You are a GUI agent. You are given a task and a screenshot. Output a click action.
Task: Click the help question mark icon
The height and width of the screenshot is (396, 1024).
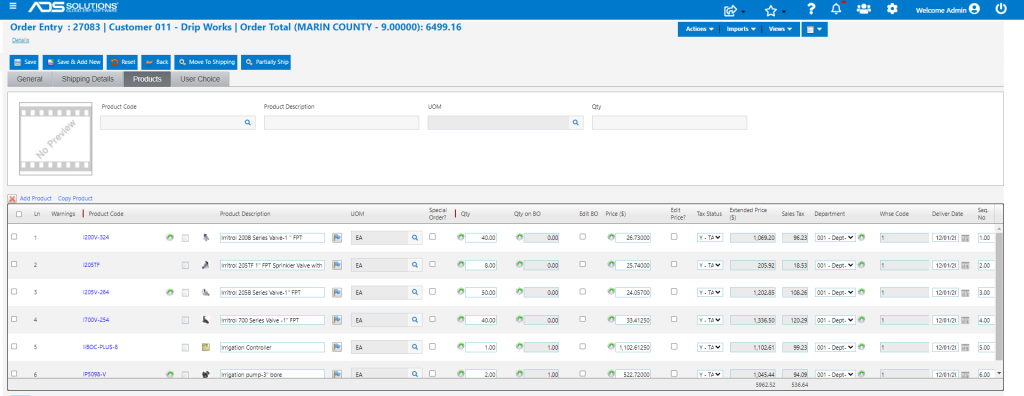[x=811, y=9]
